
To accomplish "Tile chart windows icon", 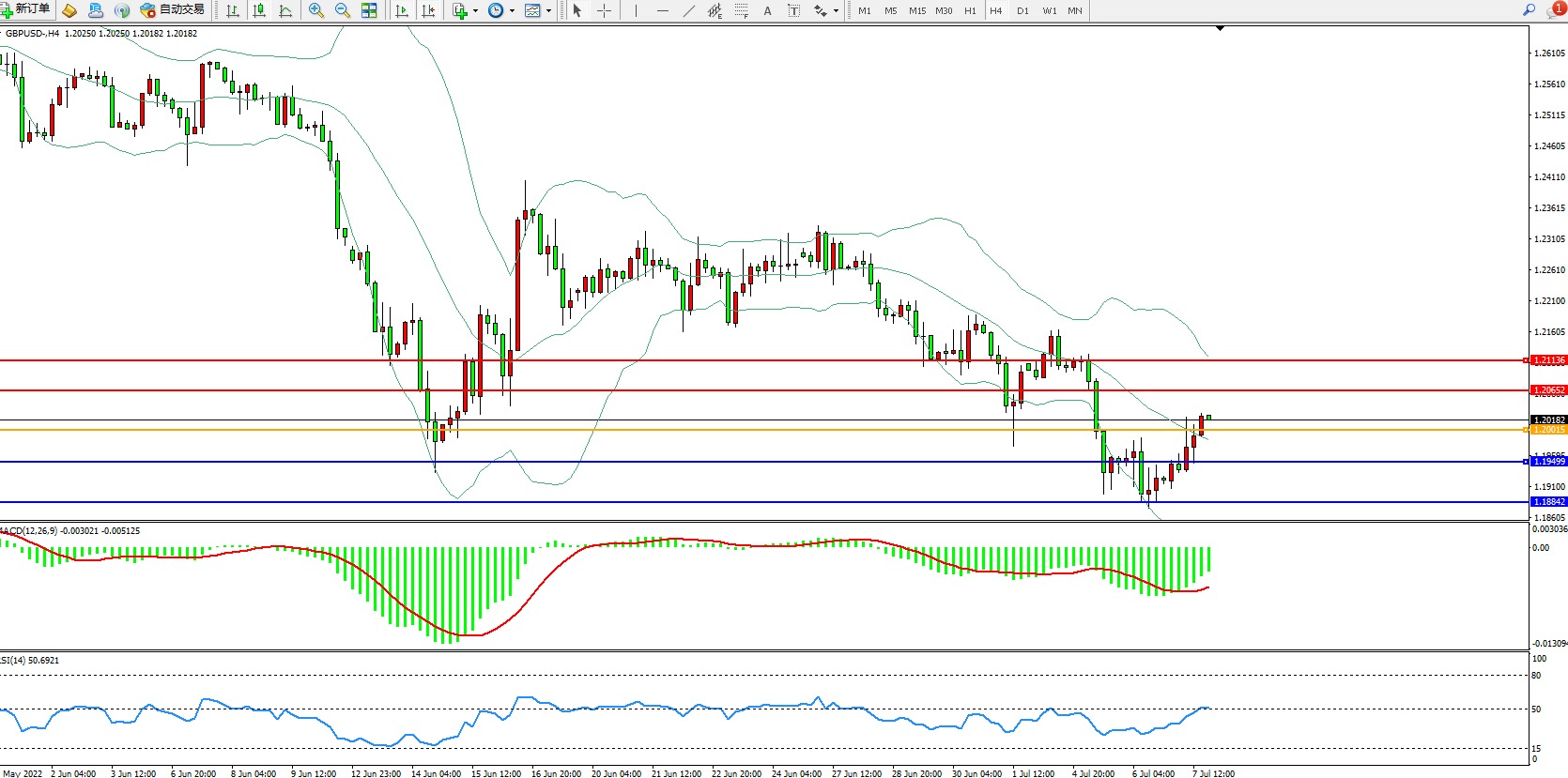I will (369, 10).
